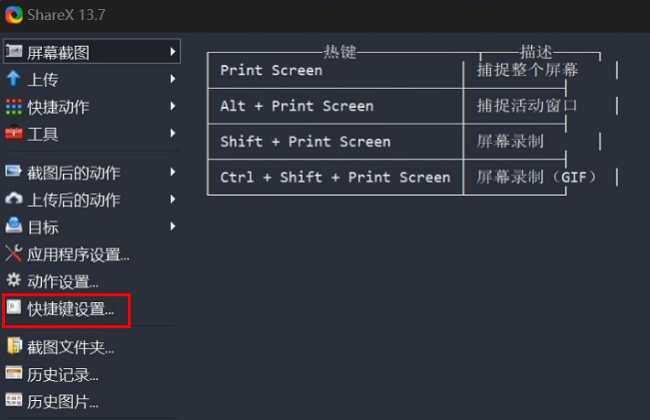The width and height of the screenshot is (650, 420).
Task: Expand the 屏幕截图 submenu arrow
Action: [173, 51]
